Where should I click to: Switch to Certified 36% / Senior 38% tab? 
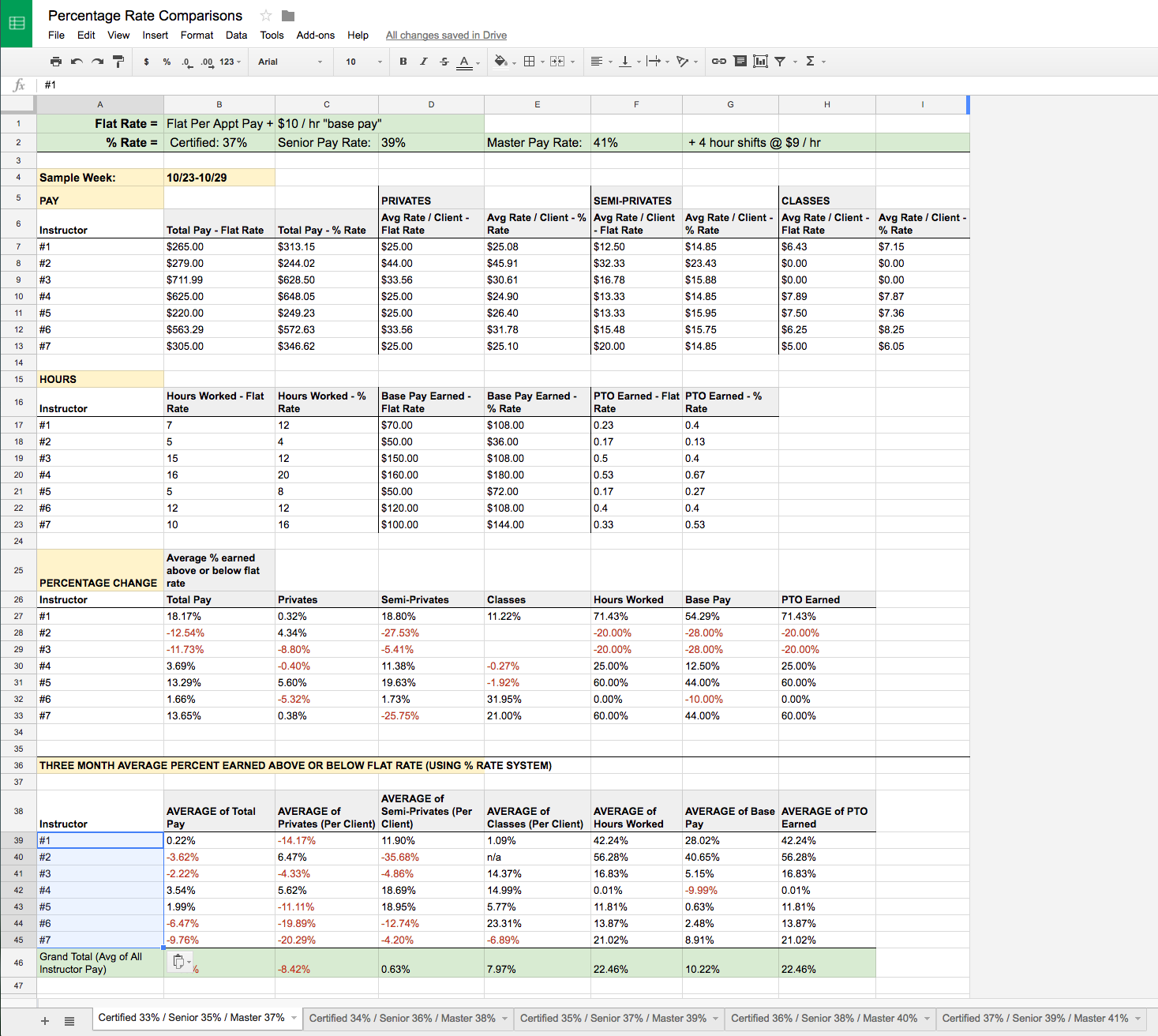pyautogui.click(x=824, y=1019)
